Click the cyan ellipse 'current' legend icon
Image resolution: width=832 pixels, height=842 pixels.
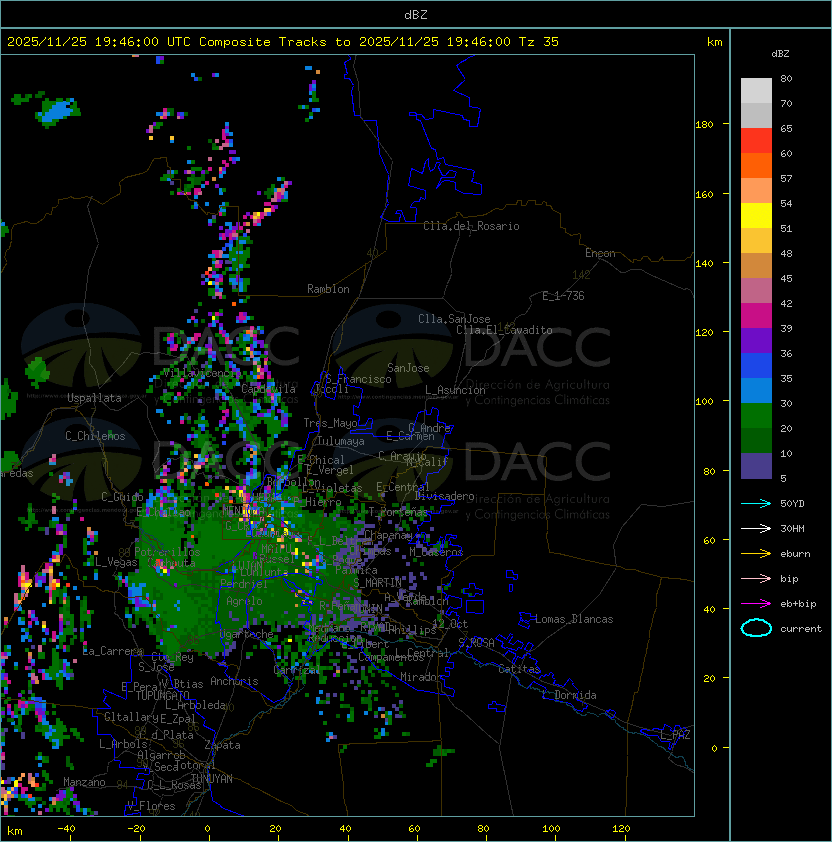tap(756, 628)
